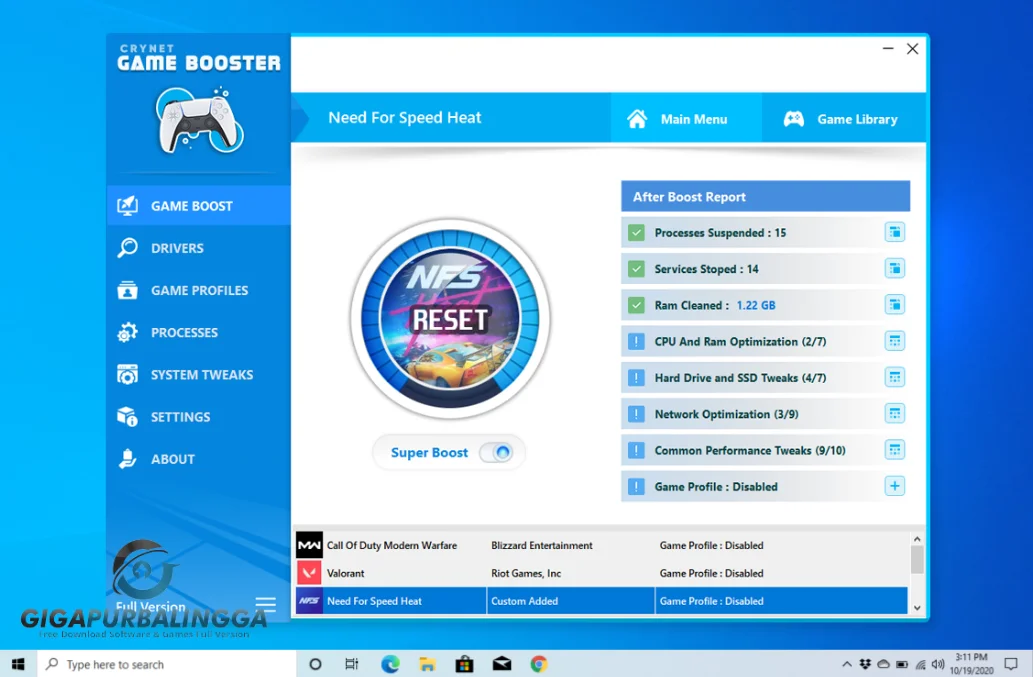Click the game list scroll down arrow
The width and height of the screenshot is (1033, 677).
point(917,609)
